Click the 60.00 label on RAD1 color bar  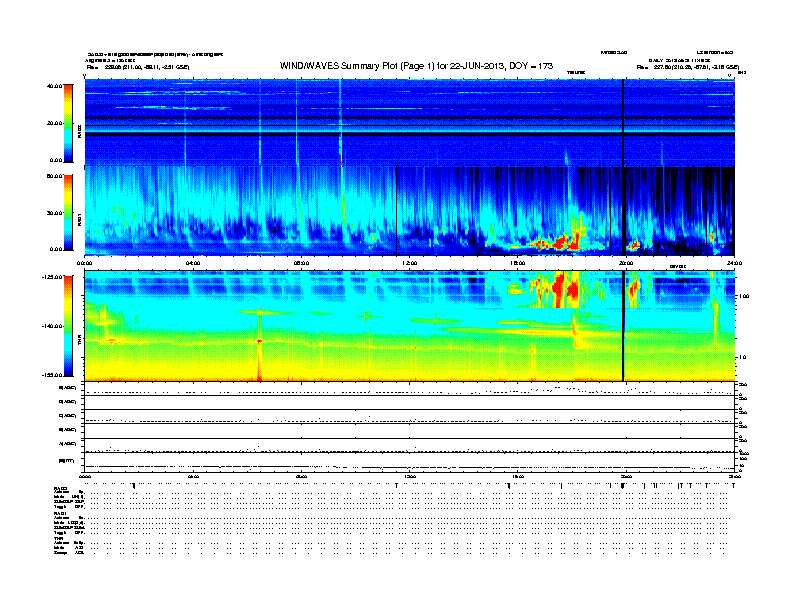tap(54, 176)
